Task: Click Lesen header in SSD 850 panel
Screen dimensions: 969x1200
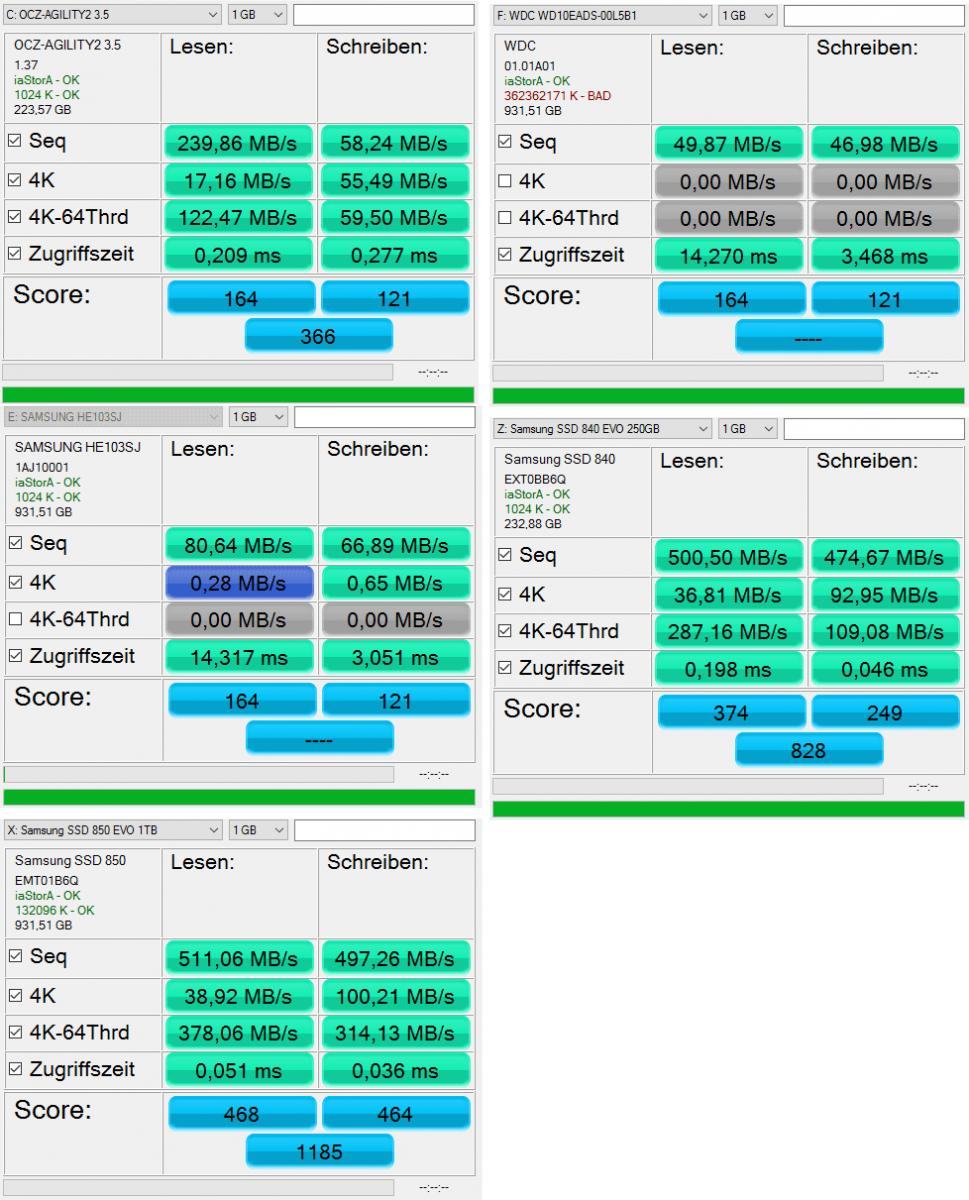Action: point(203,862)
